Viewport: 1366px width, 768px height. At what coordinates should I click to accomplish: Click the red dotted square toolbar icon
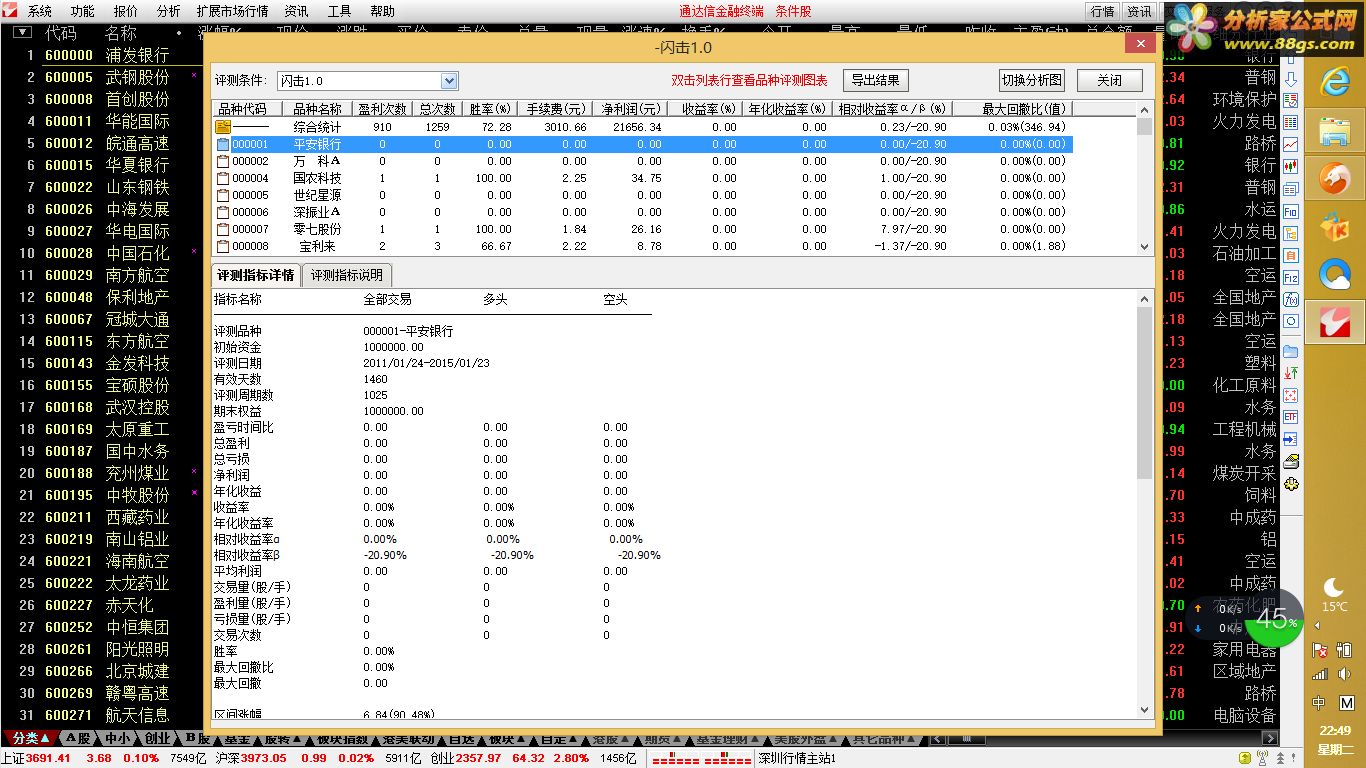[1291, 394]
